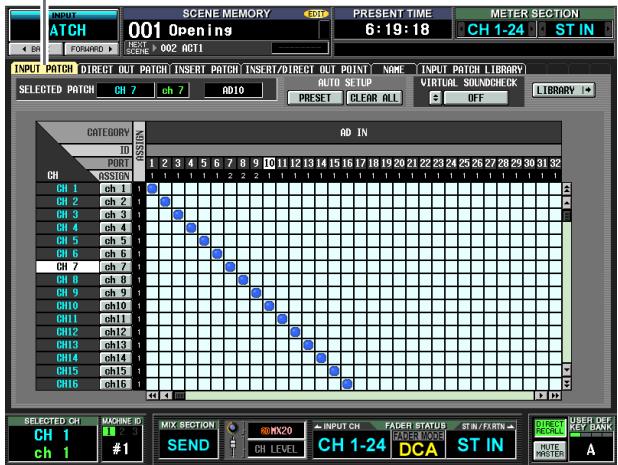Viewport: 618px width, 465px height.
Task: Click the CLEAR ALL button
Action: point(374,98)
